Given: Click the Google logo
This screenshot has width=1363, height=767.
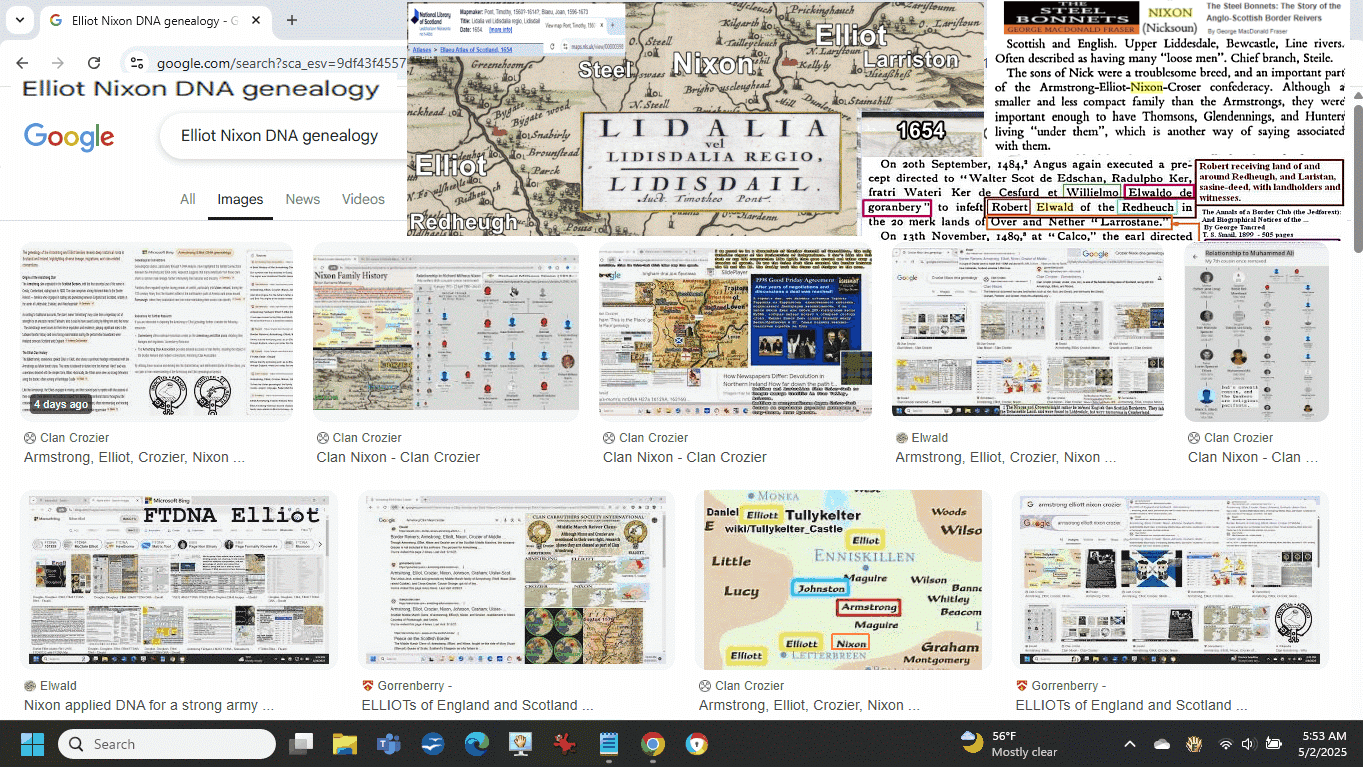Looking at the screenshot, I should [69, 137].
